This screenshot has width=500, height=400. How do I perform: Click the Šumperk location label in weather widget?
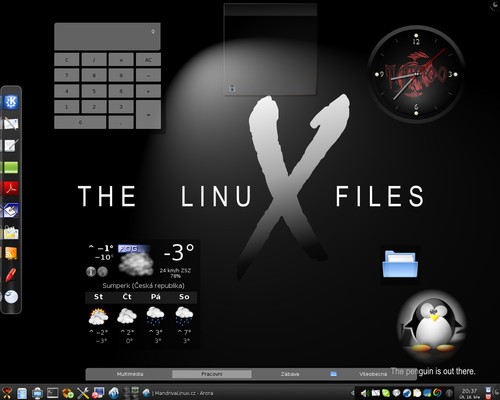click(143, 286)
